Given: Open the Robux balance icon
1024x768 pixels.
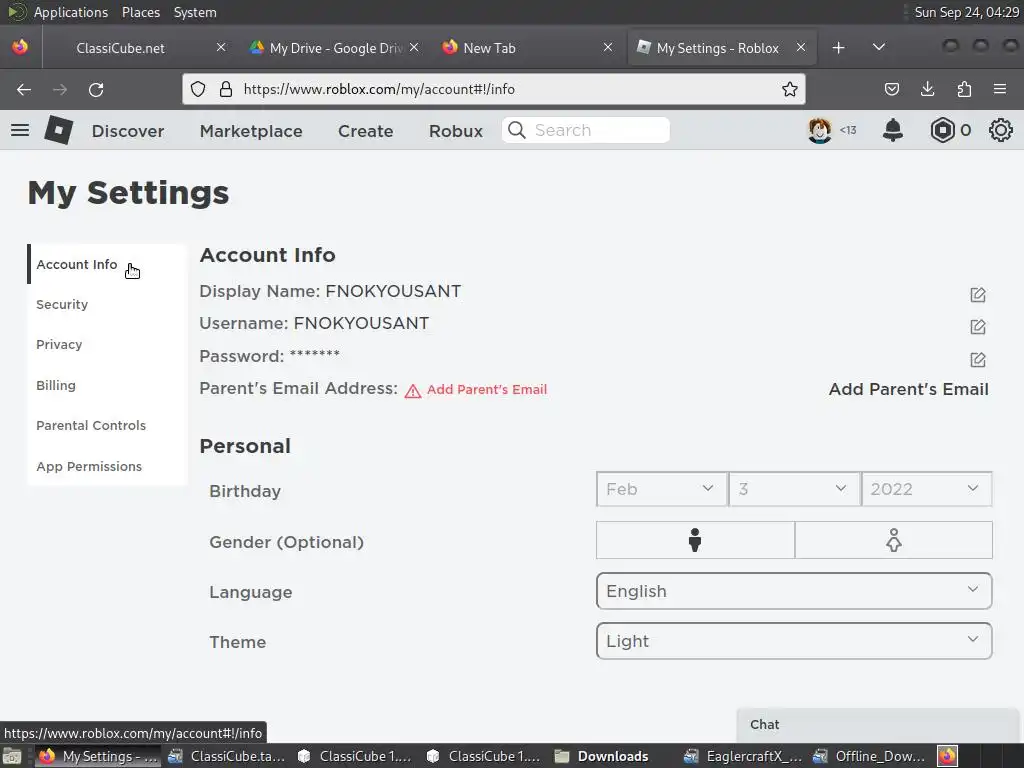Looking at the screenshot, I should [x=942, y=130].
